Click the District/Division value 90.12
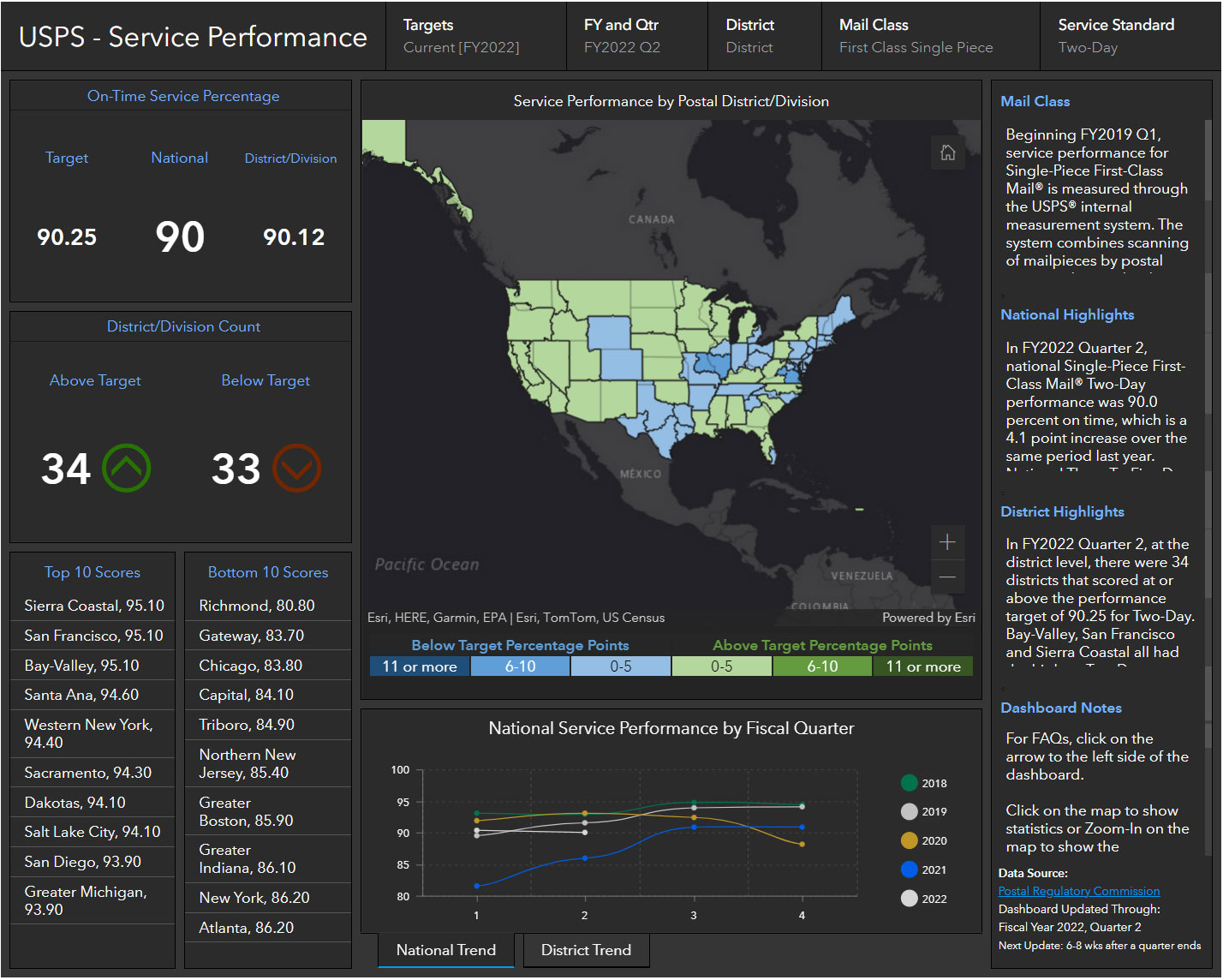 pos(294,237)
